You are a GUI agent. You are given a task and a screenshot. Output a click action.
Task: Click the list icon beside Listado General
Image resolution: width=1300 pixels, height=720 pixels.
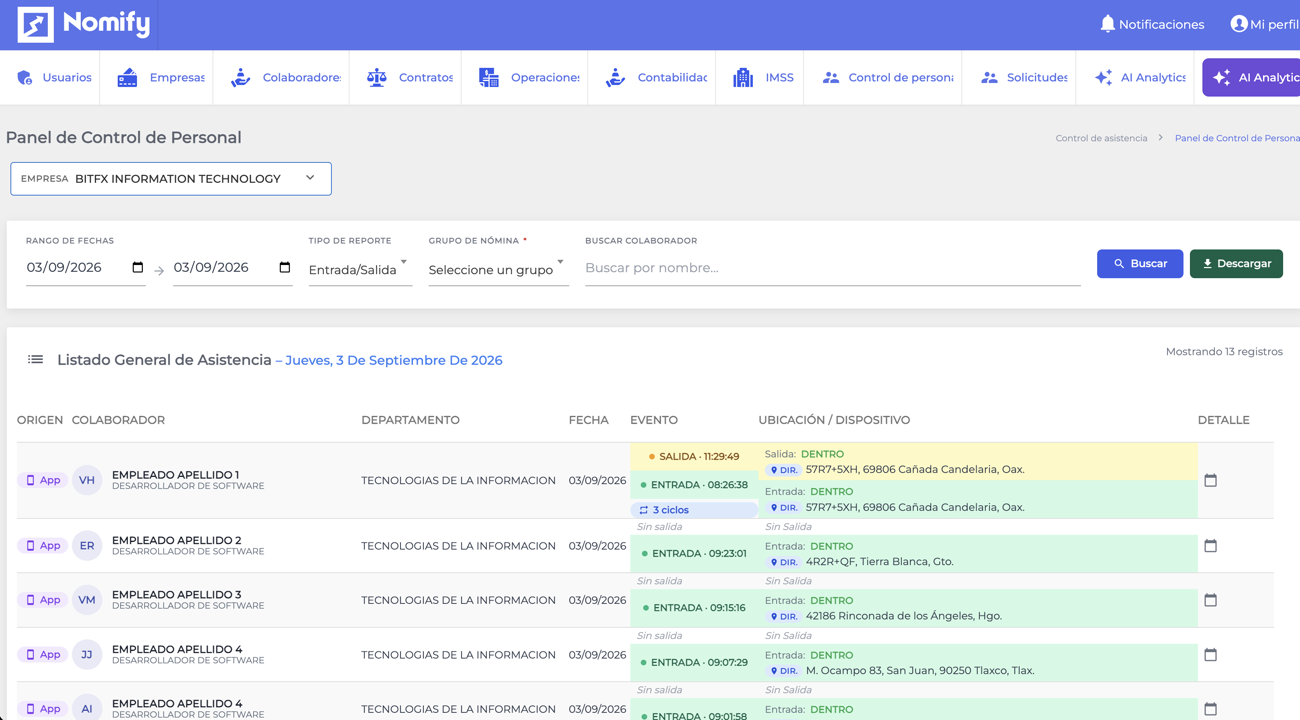coord(35,360)
